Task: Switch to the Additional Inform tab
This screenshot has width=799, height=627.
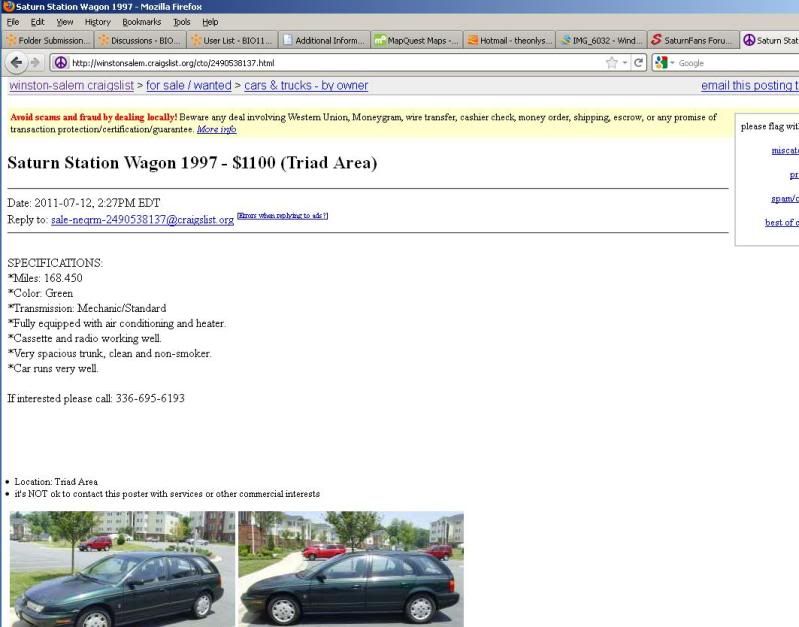Action: pyautogui.click(x=324, y=40)
